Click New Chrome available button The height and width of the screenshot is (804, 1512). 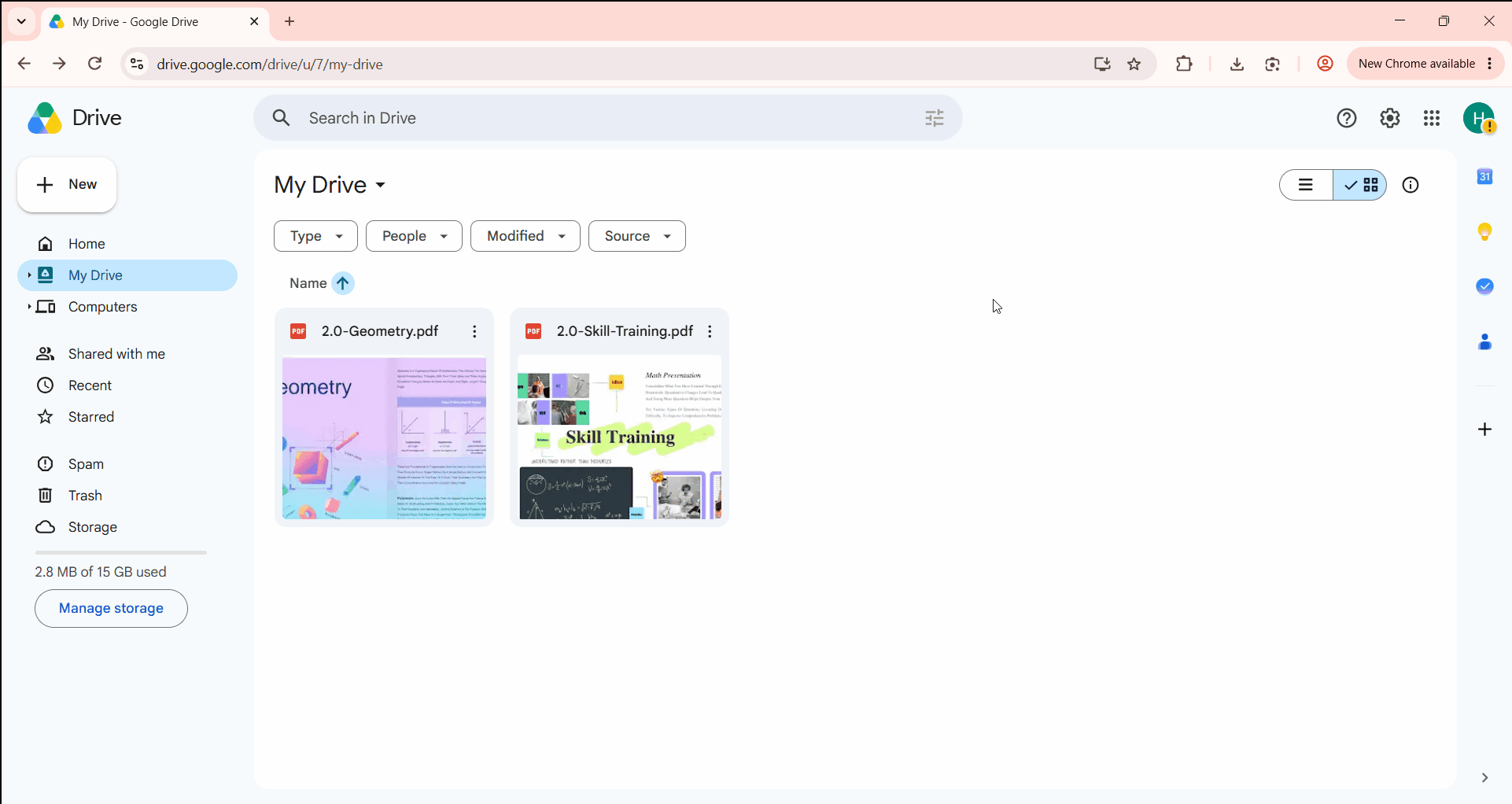[x=1425, y=64]
